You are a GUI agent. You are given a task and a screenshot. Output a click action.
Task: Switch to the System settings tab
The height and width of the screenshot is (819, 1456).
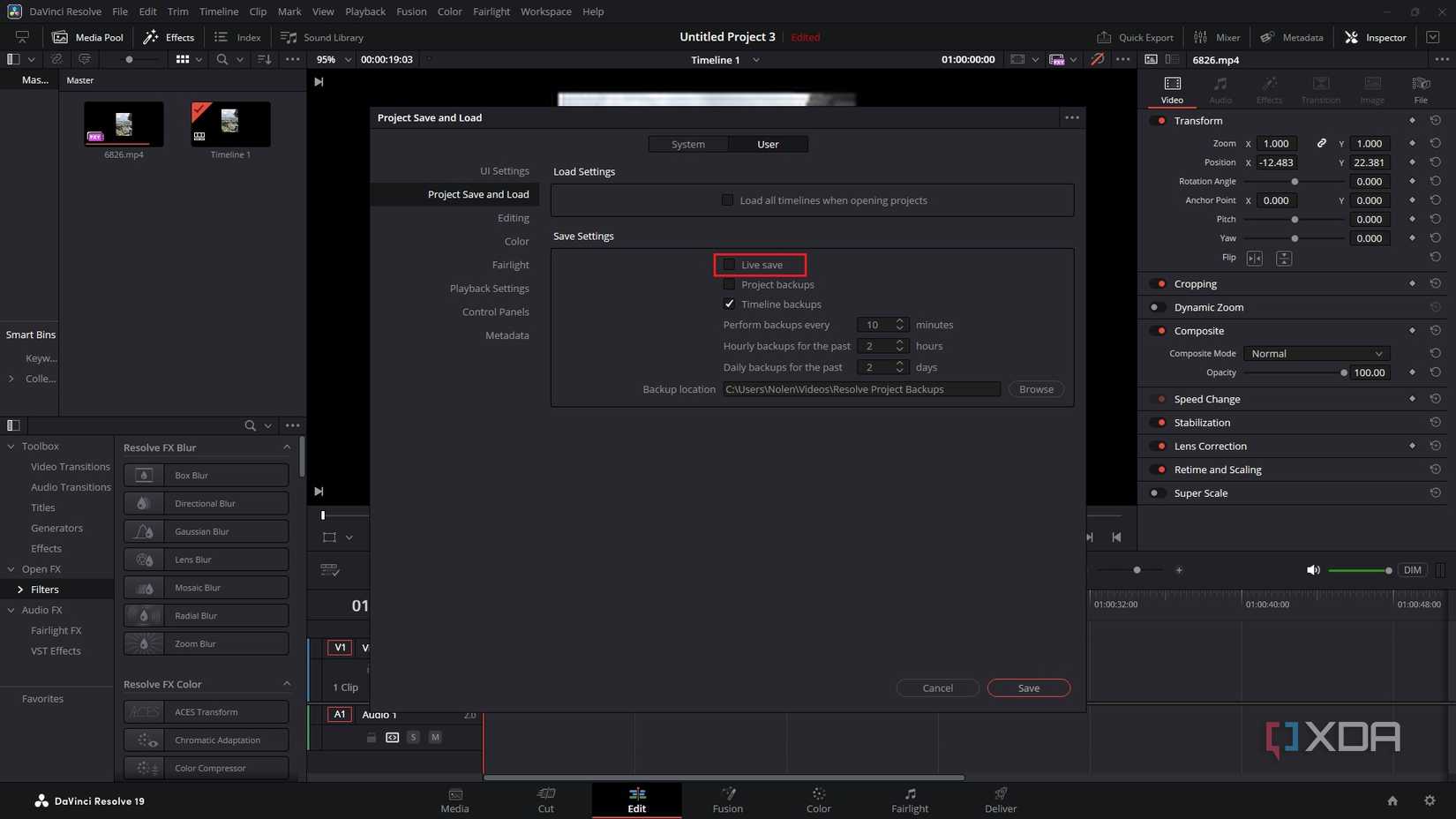[x=687, y=144]
